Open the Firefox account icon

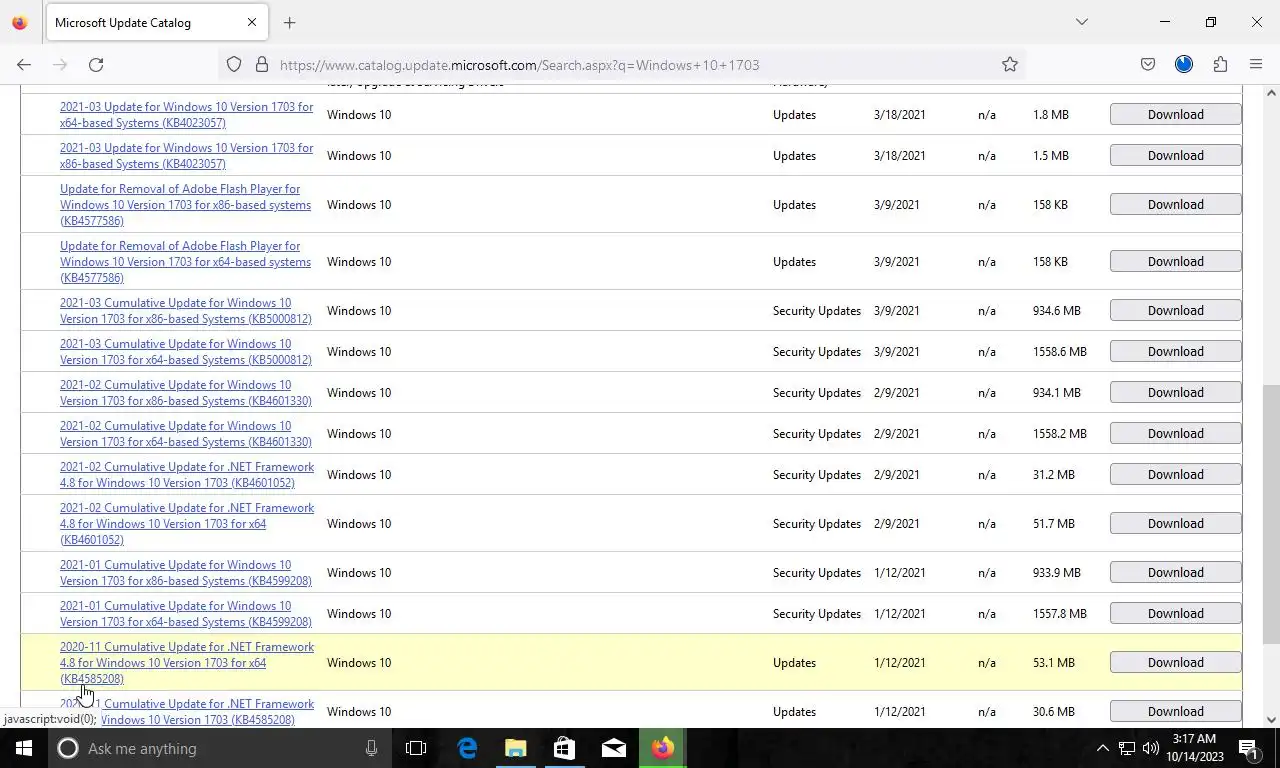1184,65
